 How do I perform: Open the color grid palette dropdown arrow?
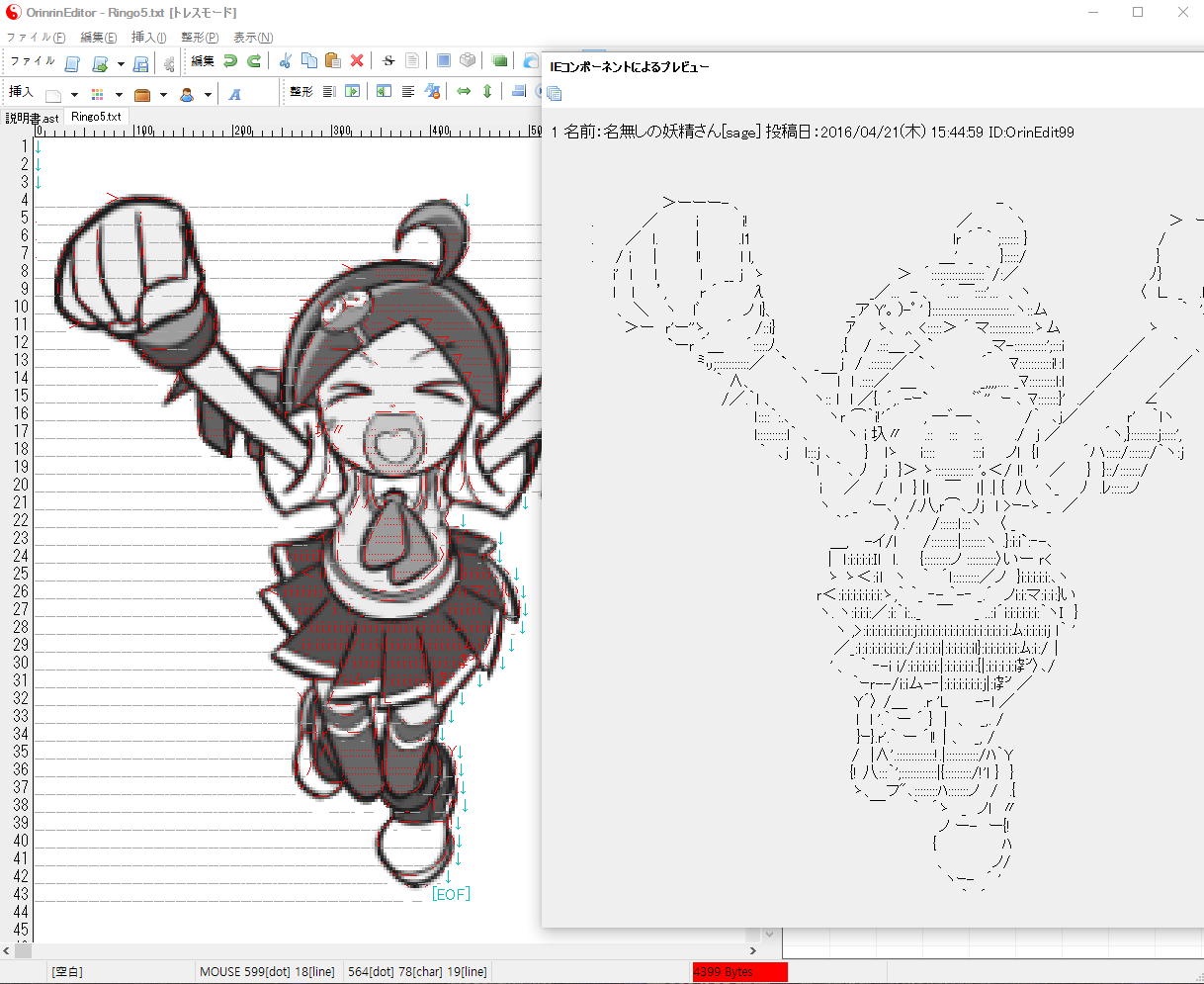[x=119, y=95]
